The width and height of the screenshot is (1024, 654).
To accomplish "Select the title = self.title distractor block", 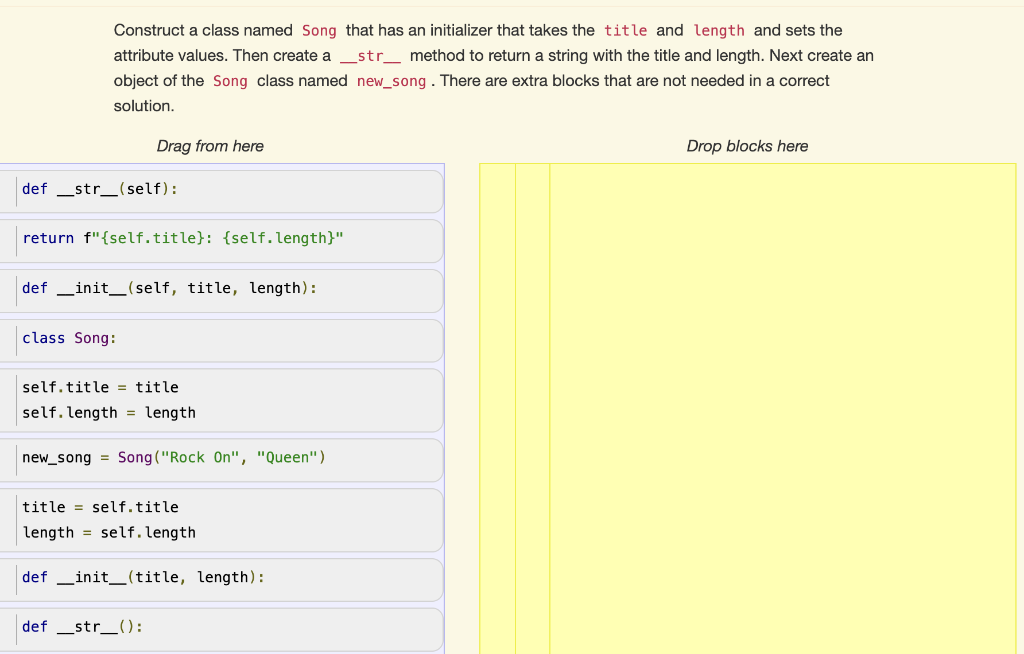I will click(100, 507).
